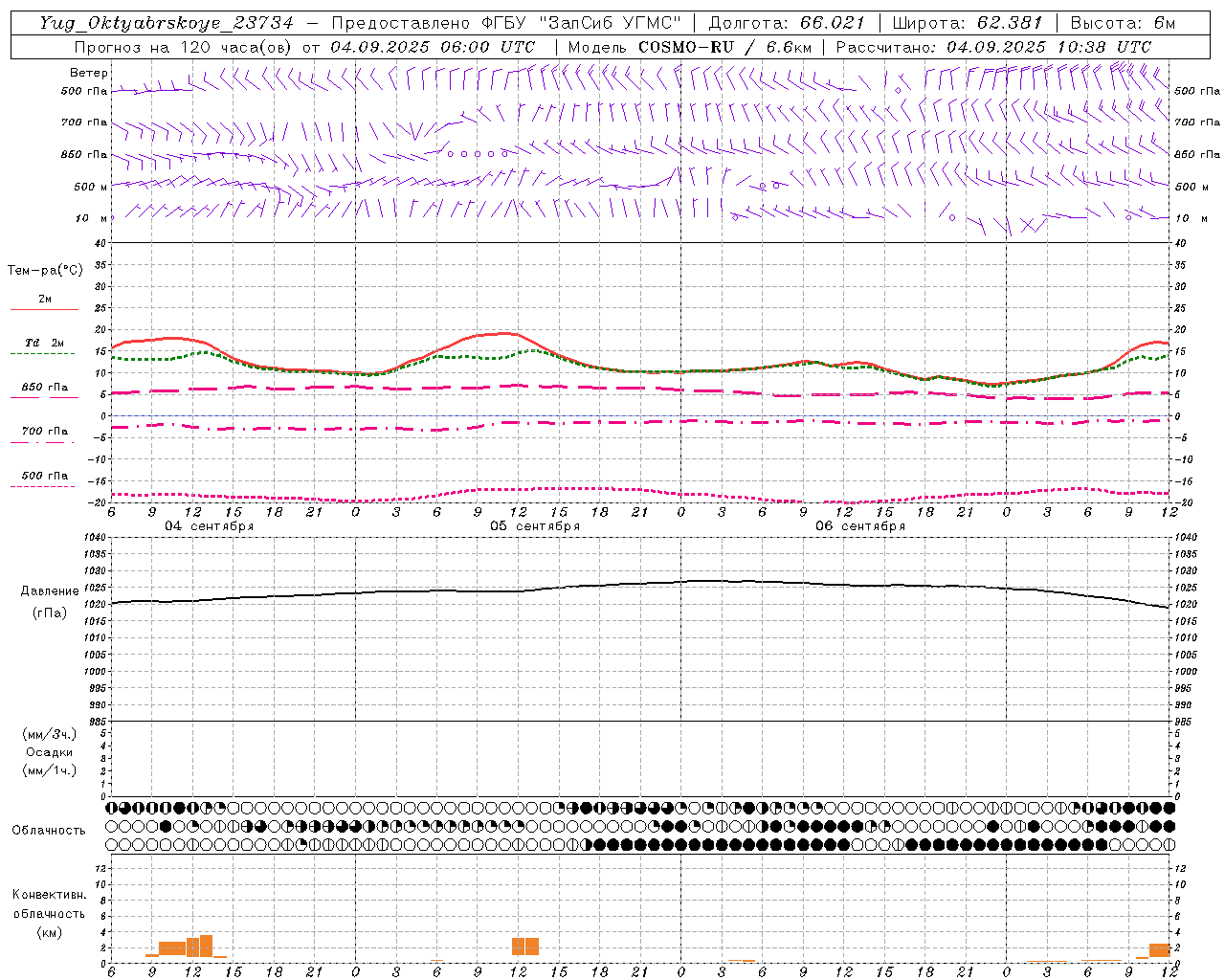
Task: Click the '(мм/3ч.)' precipitation unit label
Action: pyautogui.click(x=50, y=734)
